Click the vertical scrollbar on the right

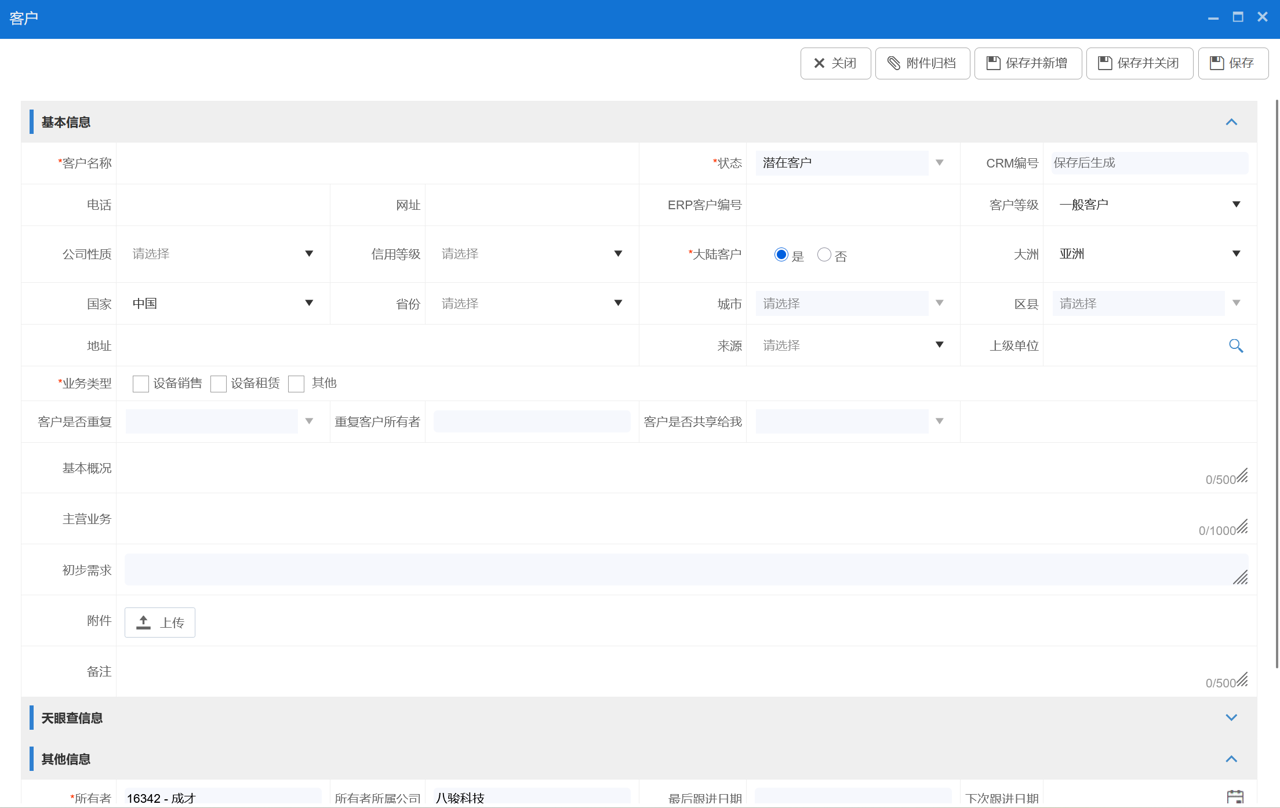(x=1276, y=380)
